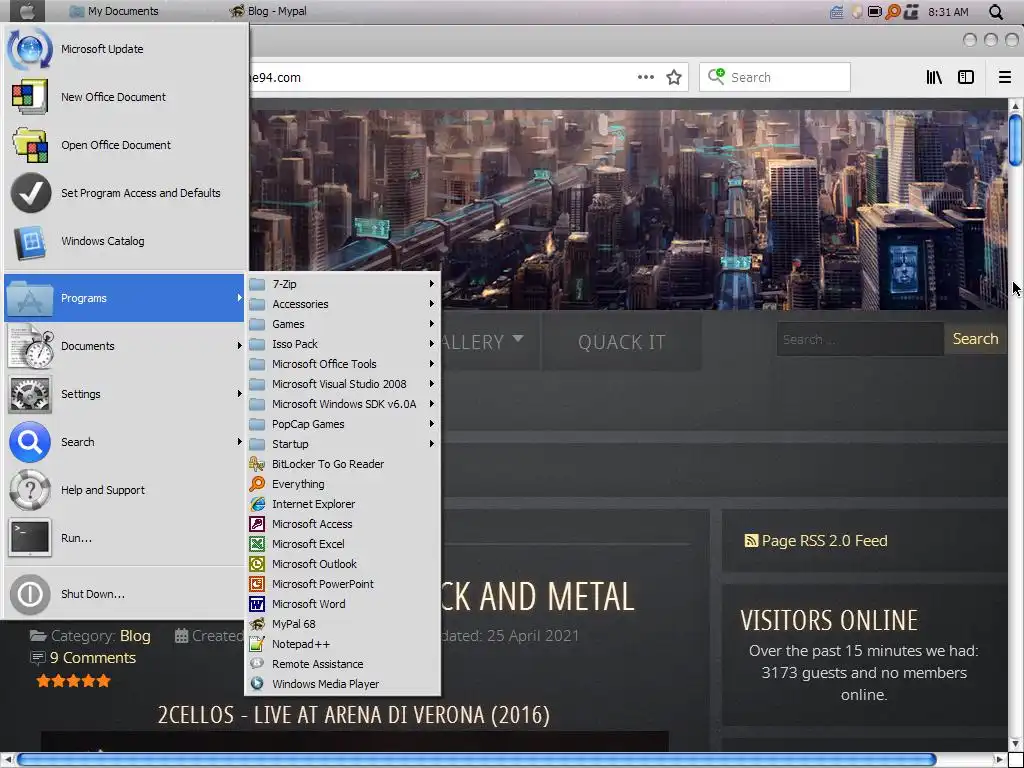Click the website's Search button
The width and height of the screenshot is (1024, 768).
pos(974,339)
